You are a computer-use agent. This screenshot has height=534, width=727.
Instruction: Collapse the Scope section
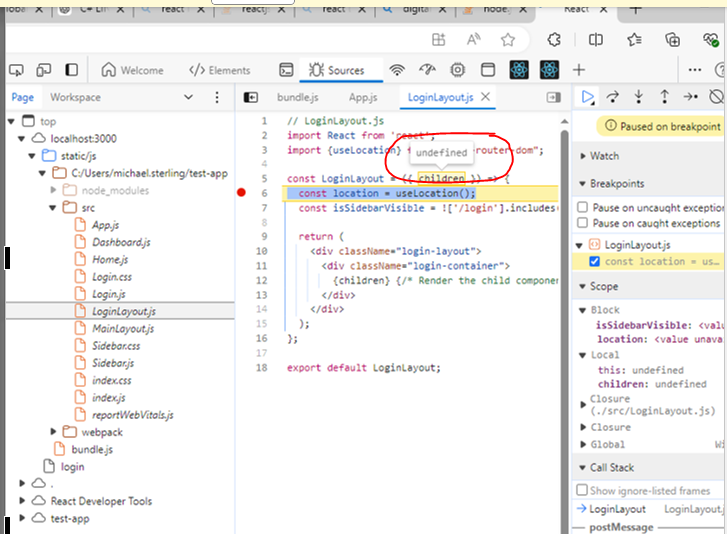point(583,286)
